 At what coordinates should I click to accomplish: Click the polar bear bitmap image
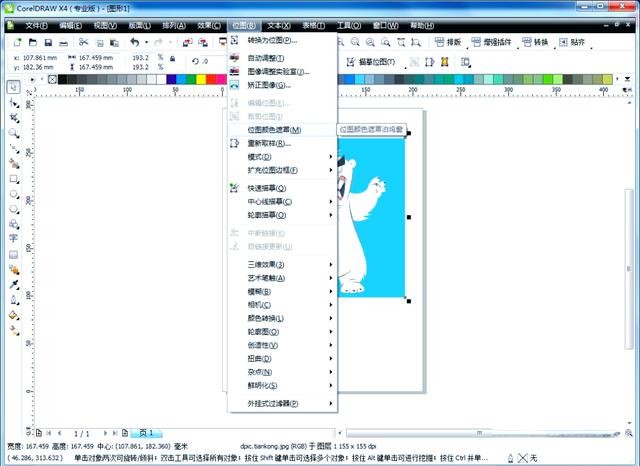(x=371, y=217)
